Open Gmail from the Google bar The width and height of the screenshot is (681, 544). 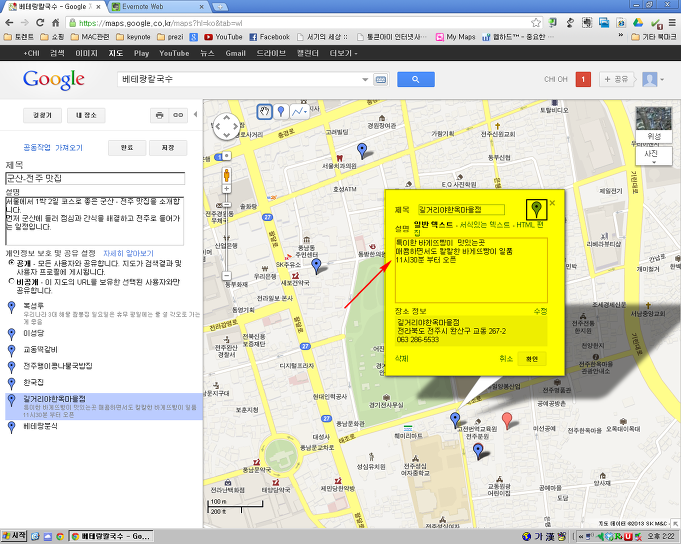[x=235, y=53]
